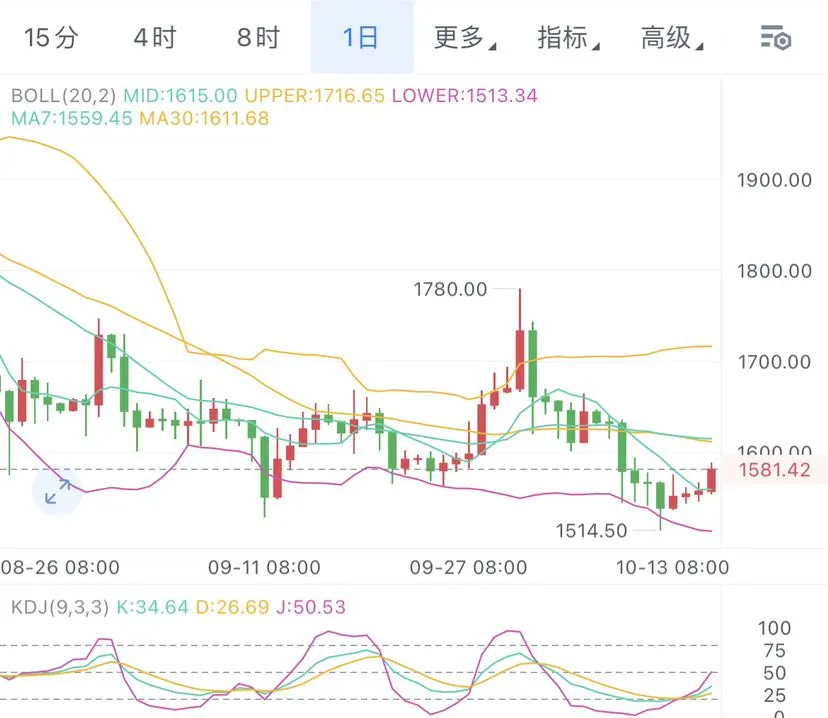Switch to the 15分 timeframe

click(51, 37)
